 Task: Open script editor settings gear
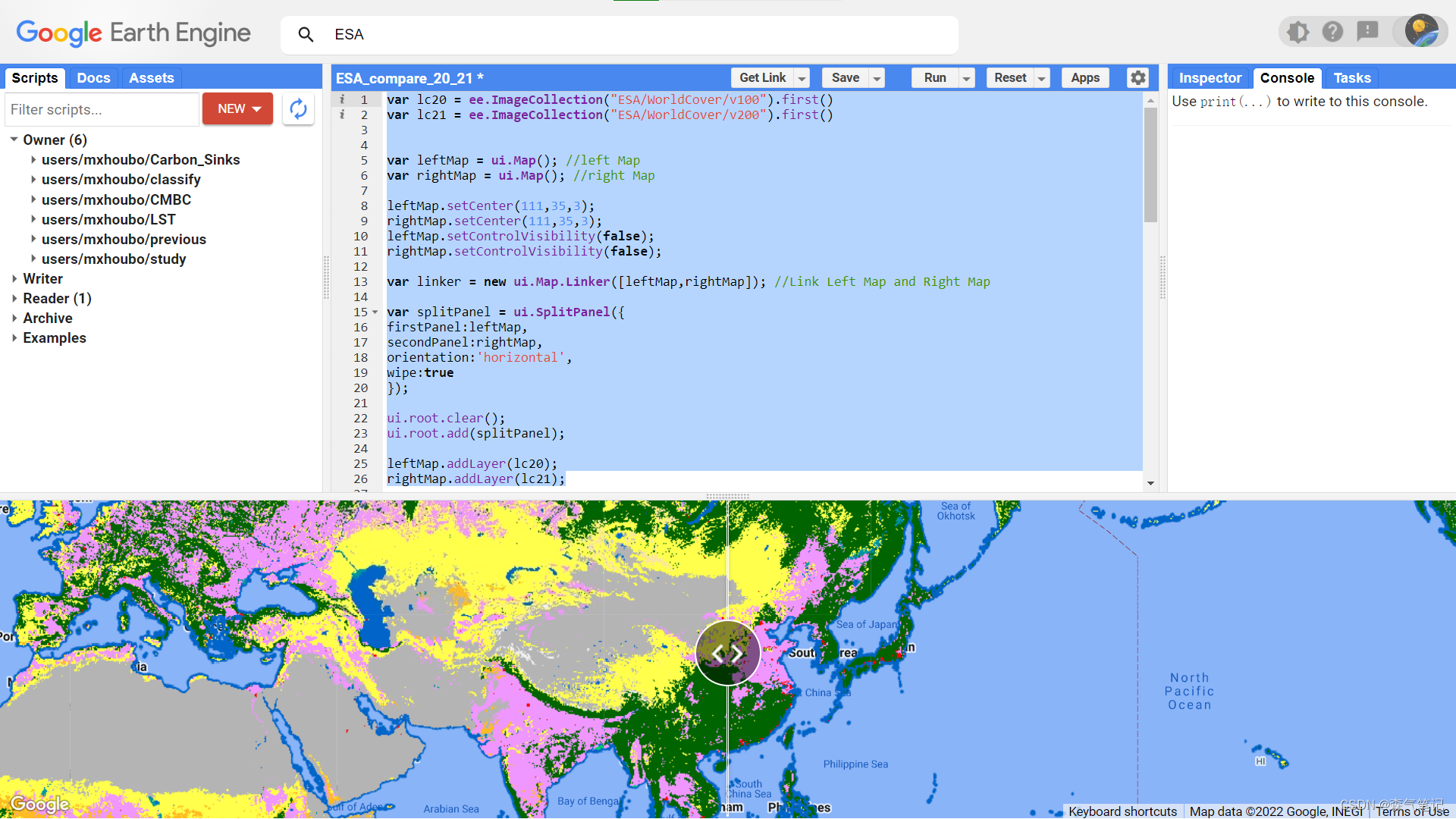(x=1137, y=77)
